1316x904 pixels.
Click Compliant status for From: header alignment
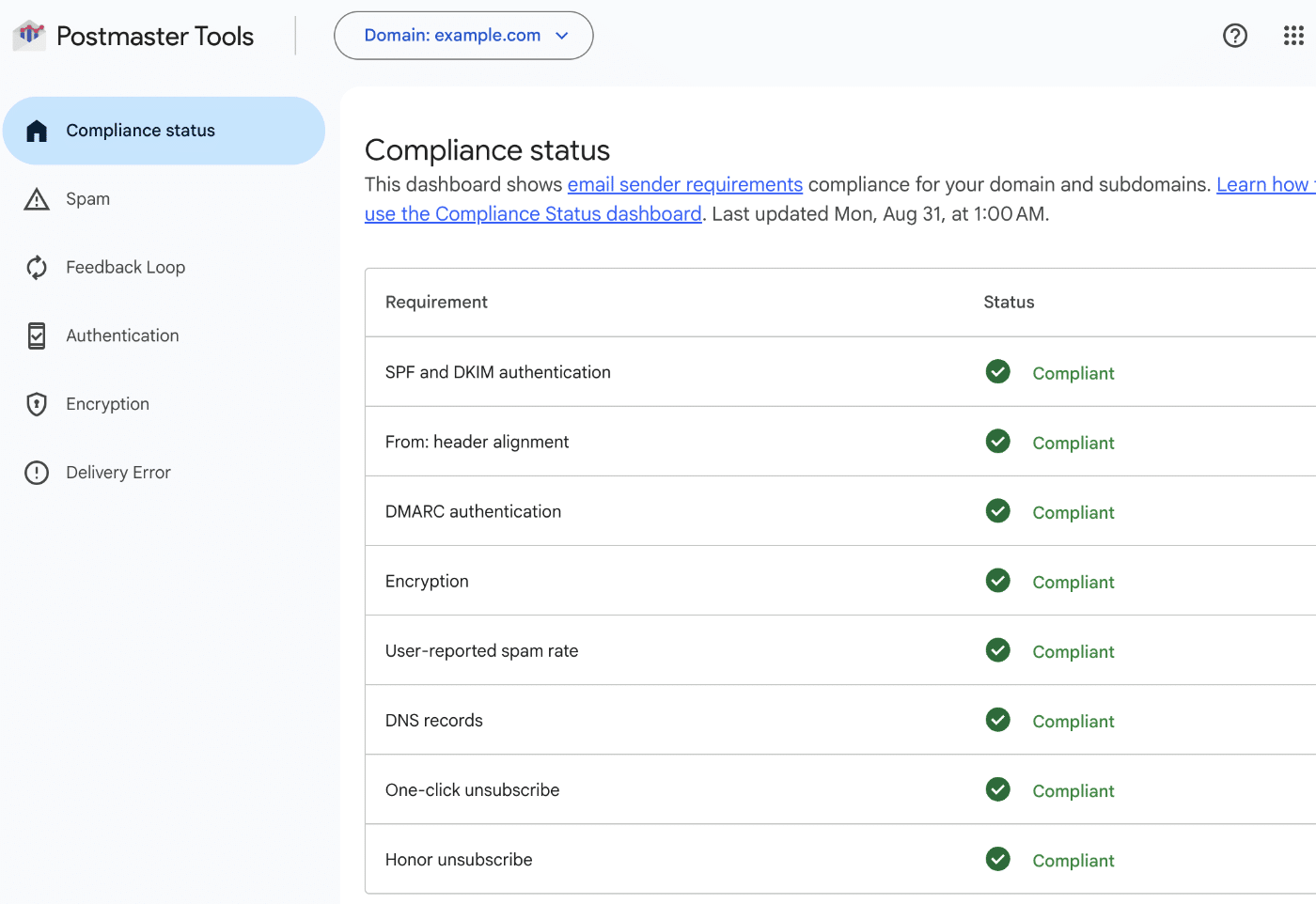(x=1073, y=443)
